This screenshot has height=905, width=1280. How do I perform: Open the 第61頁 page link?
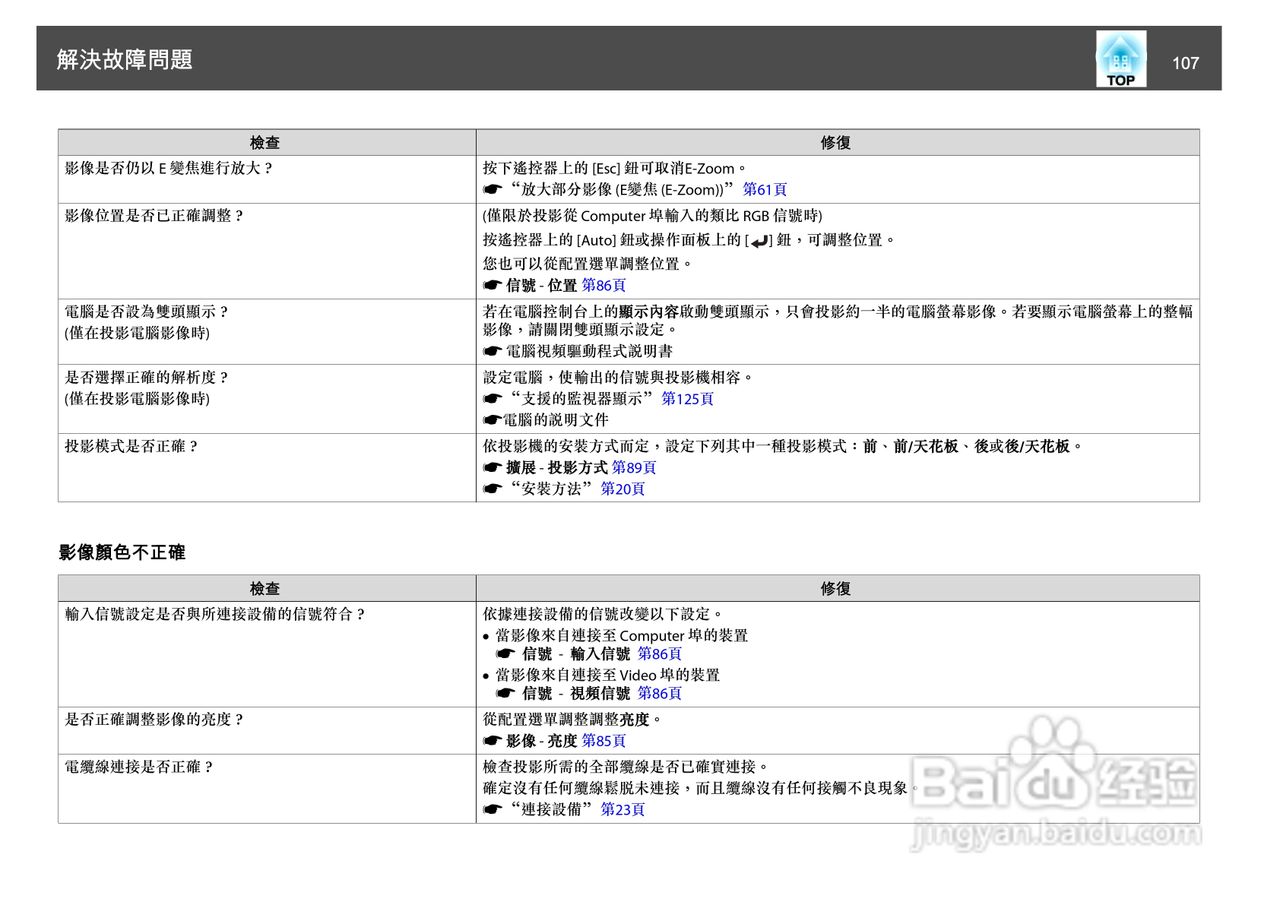765,189
